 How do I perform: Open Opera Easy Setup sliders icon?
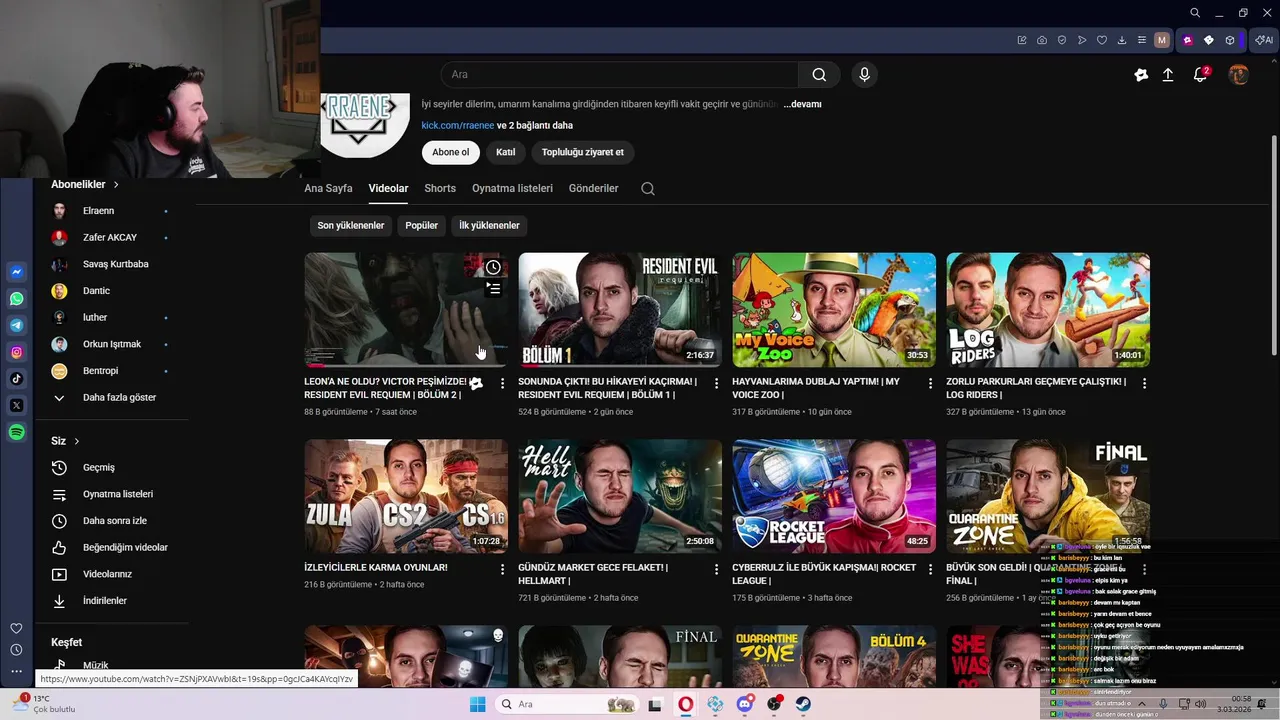click(1142, 40)
